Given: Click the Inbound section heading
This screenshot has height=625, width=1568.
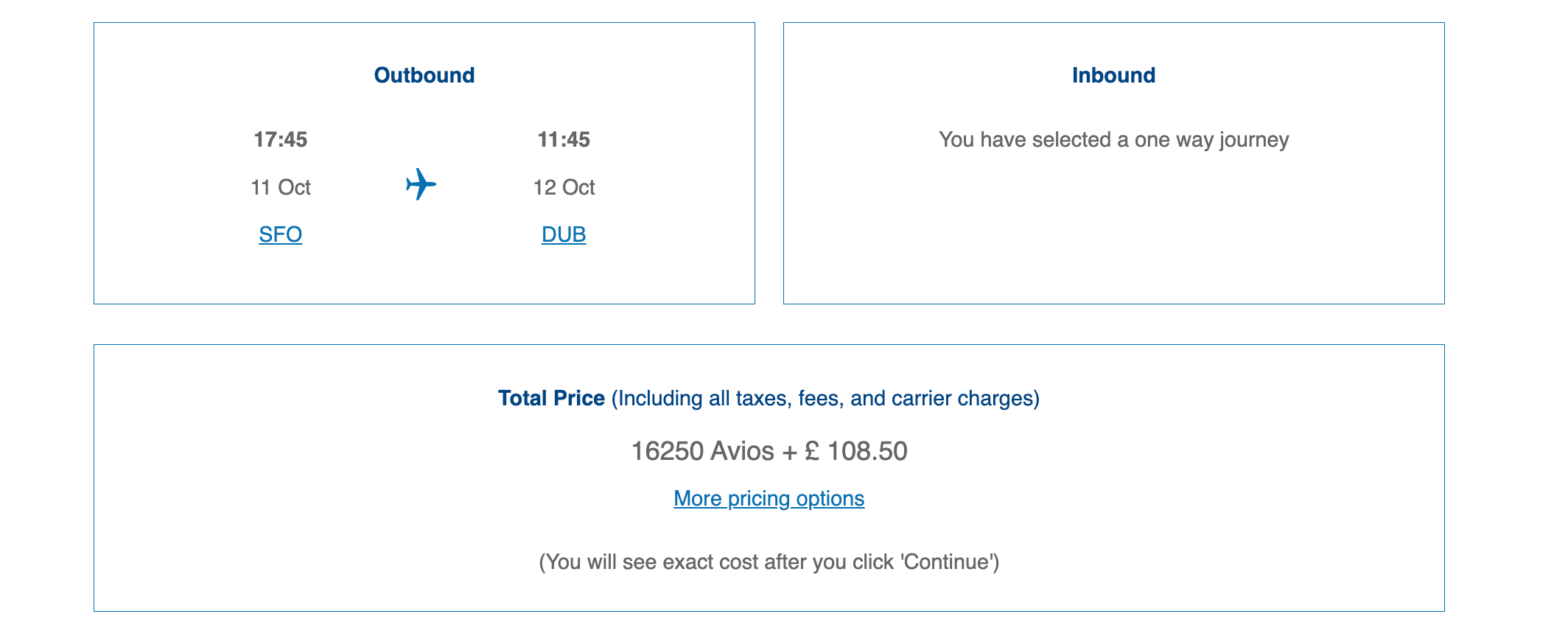Looking at the screenshot, I should 1113,75.
